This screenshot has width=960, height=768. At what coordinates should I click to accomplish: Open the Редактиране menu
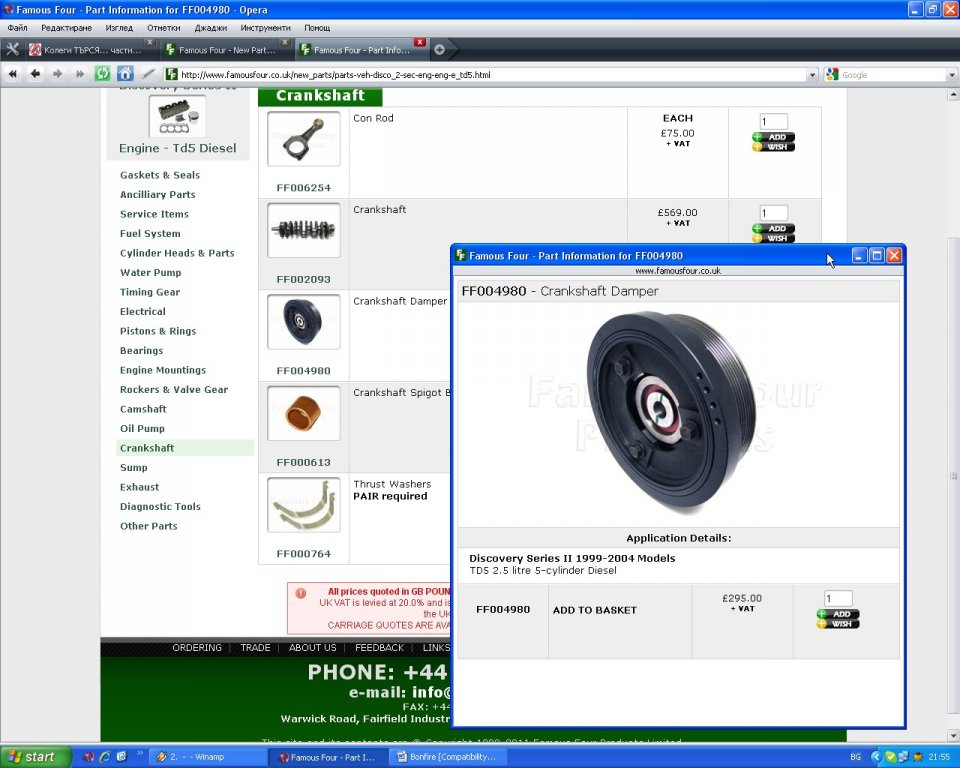tap(66, 28)
